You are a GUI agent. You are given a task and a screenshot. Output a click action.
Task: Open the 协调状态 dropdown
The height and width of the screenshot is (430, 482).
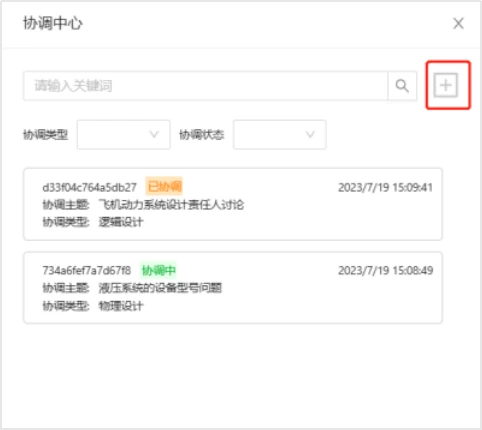coord(280,135)
